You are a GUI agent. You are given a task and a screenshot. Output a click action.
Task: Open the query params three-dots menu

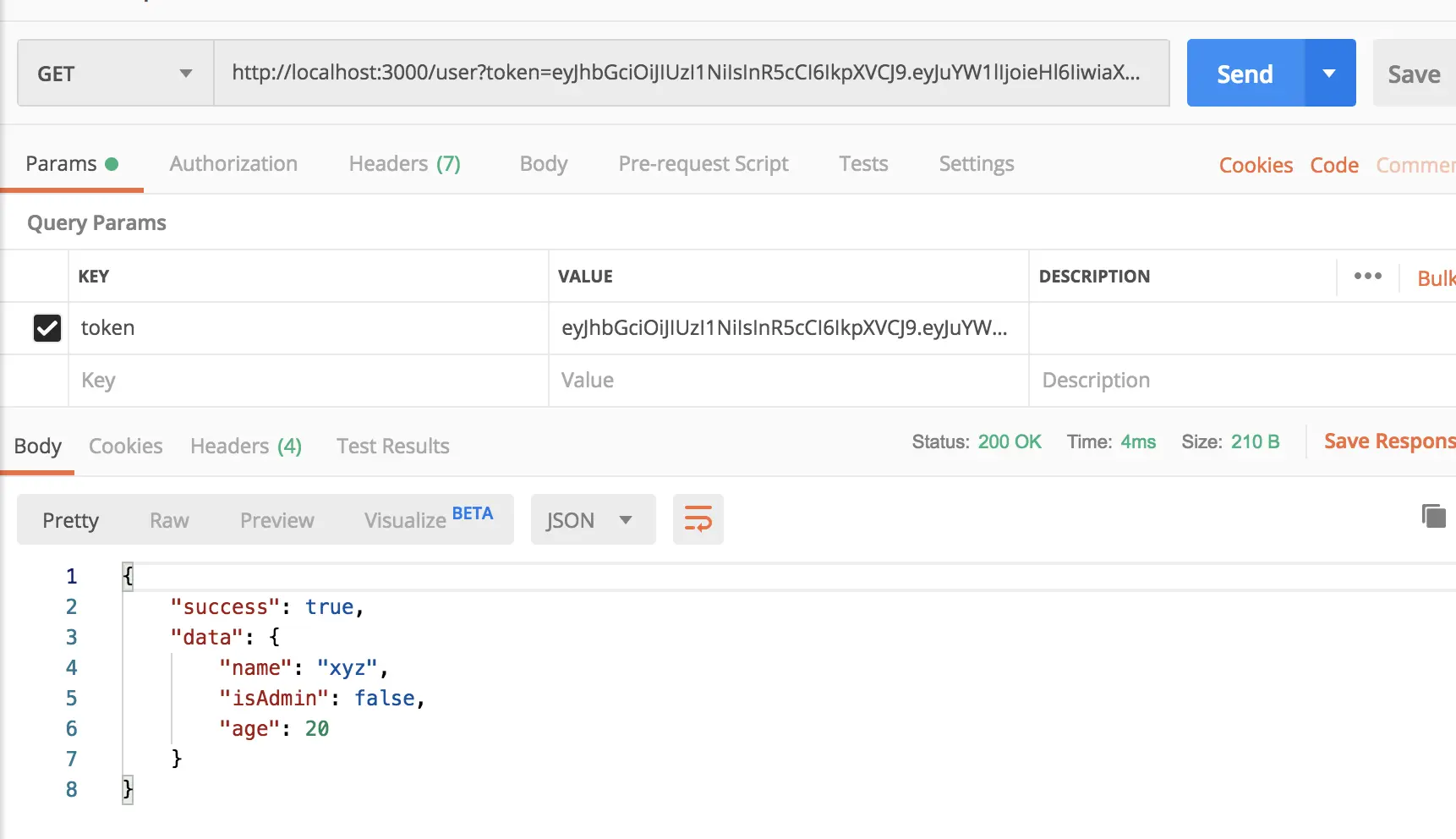pyautogui.click(x=1367, y=276)
